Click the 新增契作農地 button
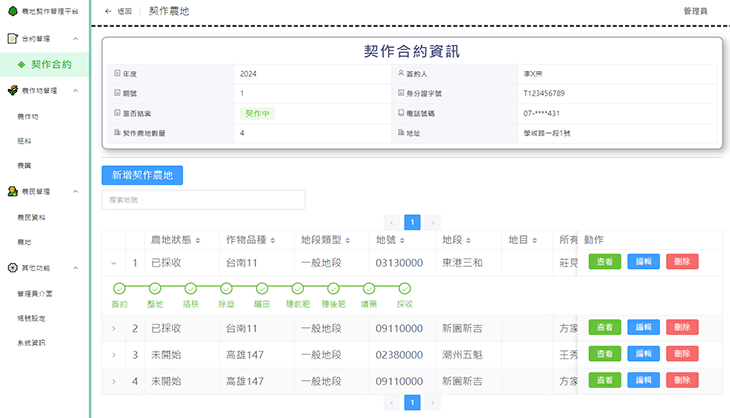730x418 pixels. tap(142, 175)
